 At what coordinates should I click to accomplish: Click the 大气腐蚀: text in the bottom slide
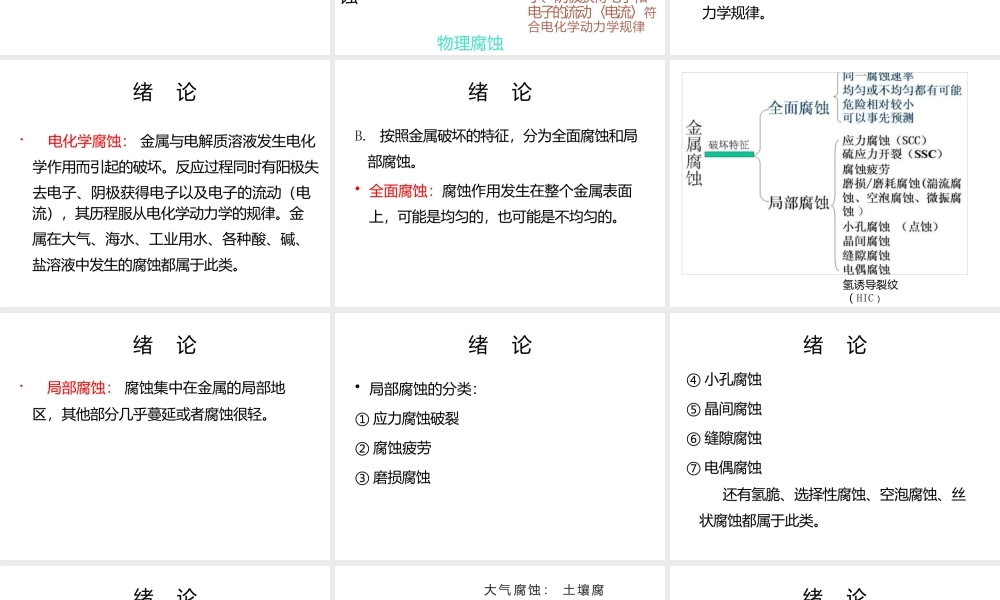point(517,590)
